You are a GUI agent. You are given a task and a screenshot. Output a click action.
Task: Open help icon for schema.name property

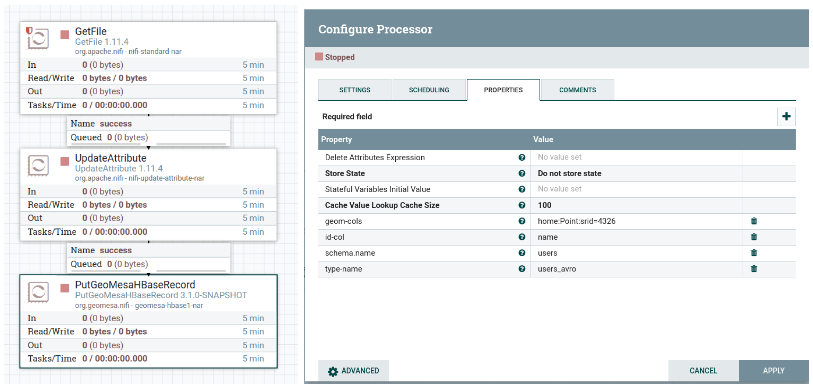point(522,253)
